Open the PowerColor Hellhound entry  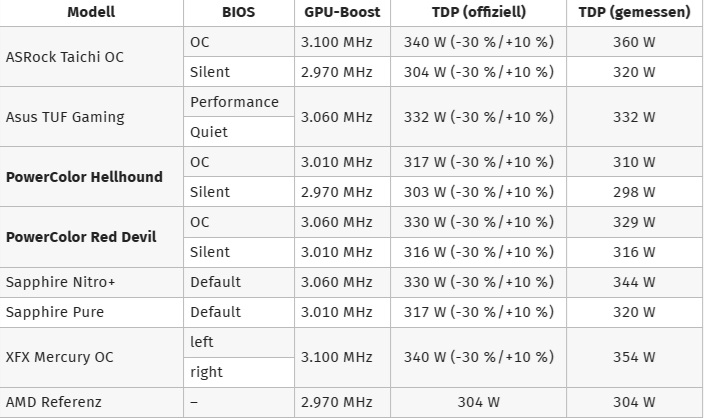[x=84, y=177]
